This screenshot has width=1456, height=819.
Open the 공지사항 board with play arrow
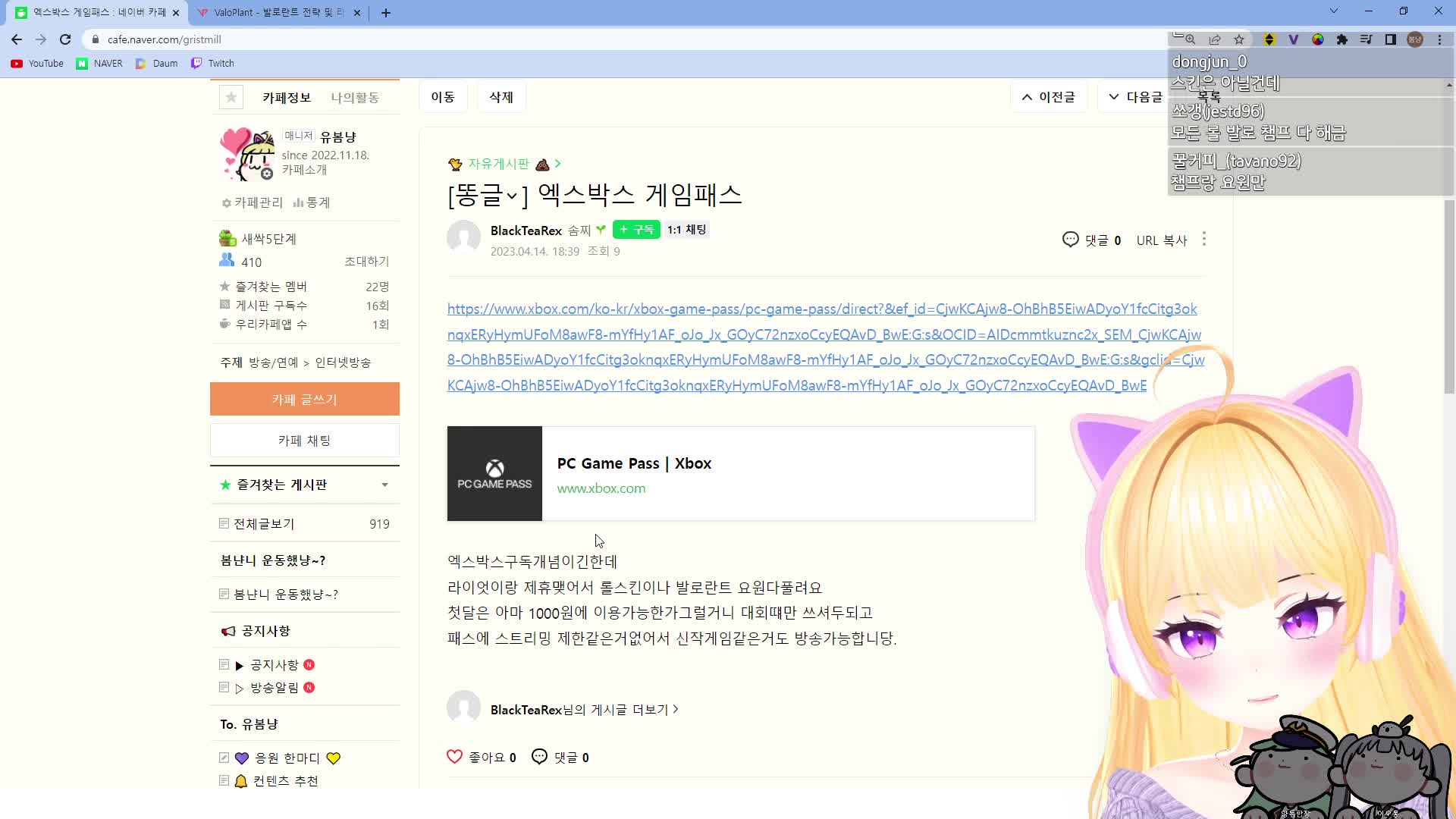[275, 665]
